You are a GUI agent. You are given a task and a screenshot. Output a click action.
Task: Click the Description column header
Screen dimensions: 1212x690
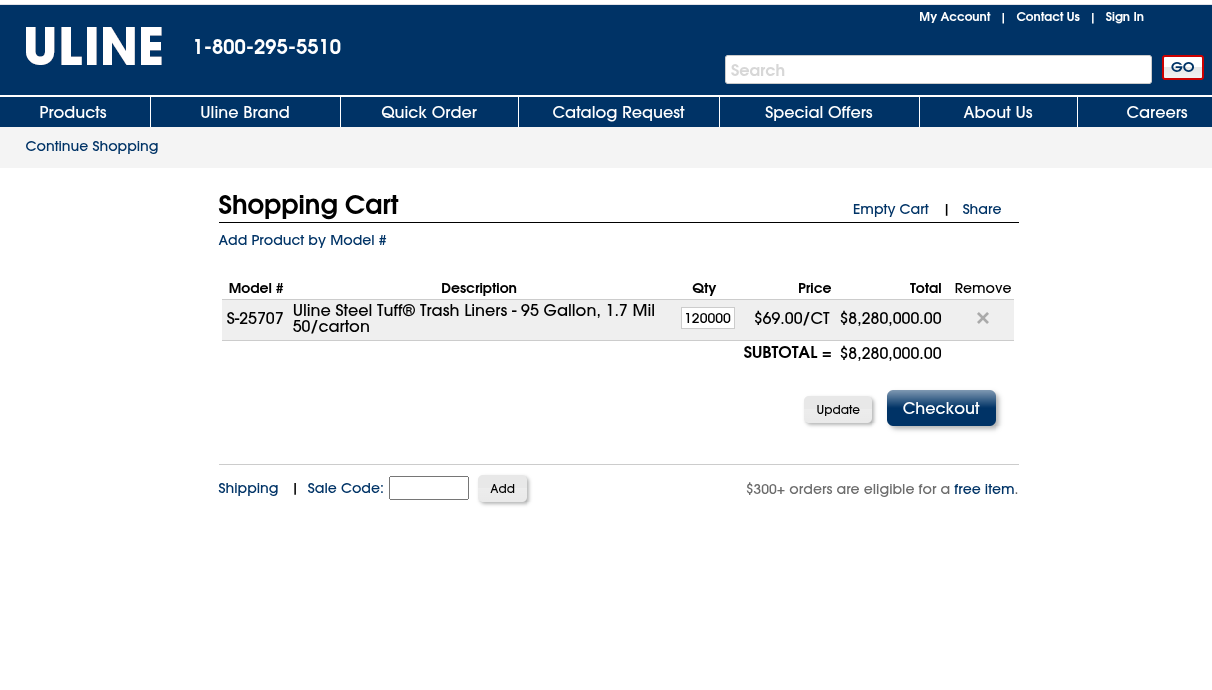pyautogui.click(x=479, y=288)
